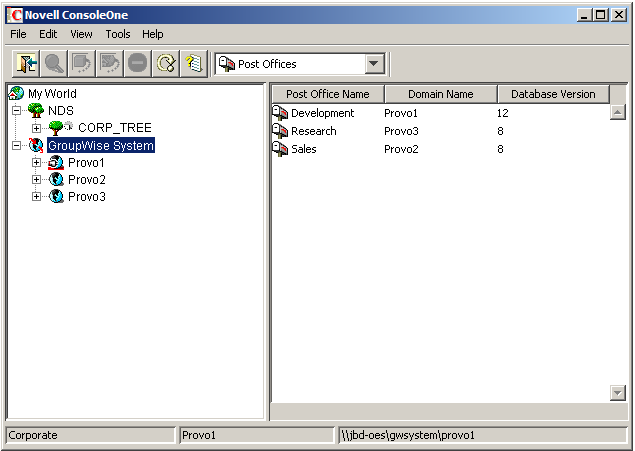The width and height of the screenshot is (635, 451).
Task: Click the list scroll down arrow
Action: 618,393
